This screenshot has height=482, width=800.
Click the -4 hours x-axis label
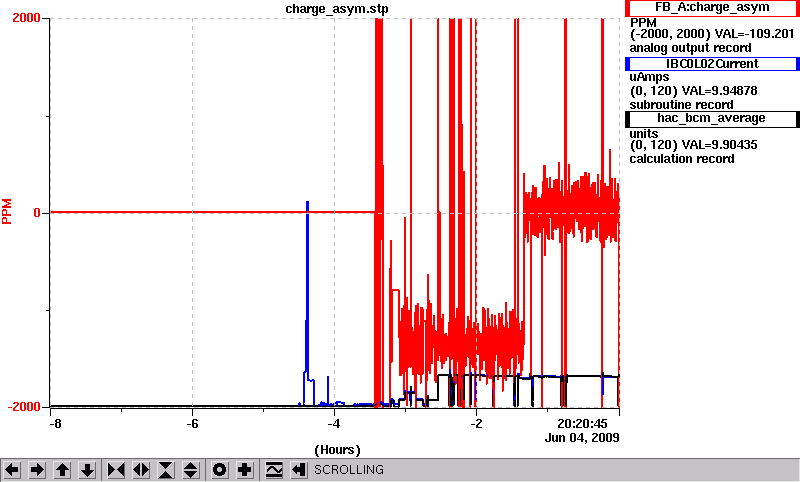click(334, 424)
